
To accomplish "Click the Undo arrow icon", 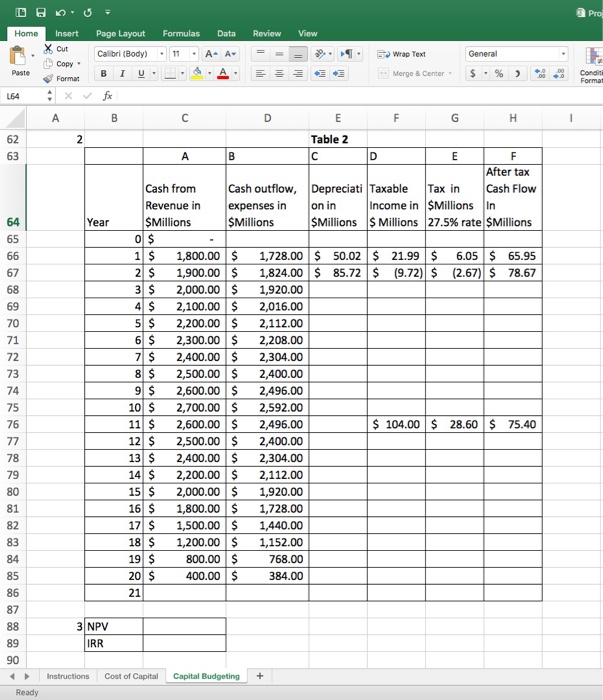I will pos(60,12).
